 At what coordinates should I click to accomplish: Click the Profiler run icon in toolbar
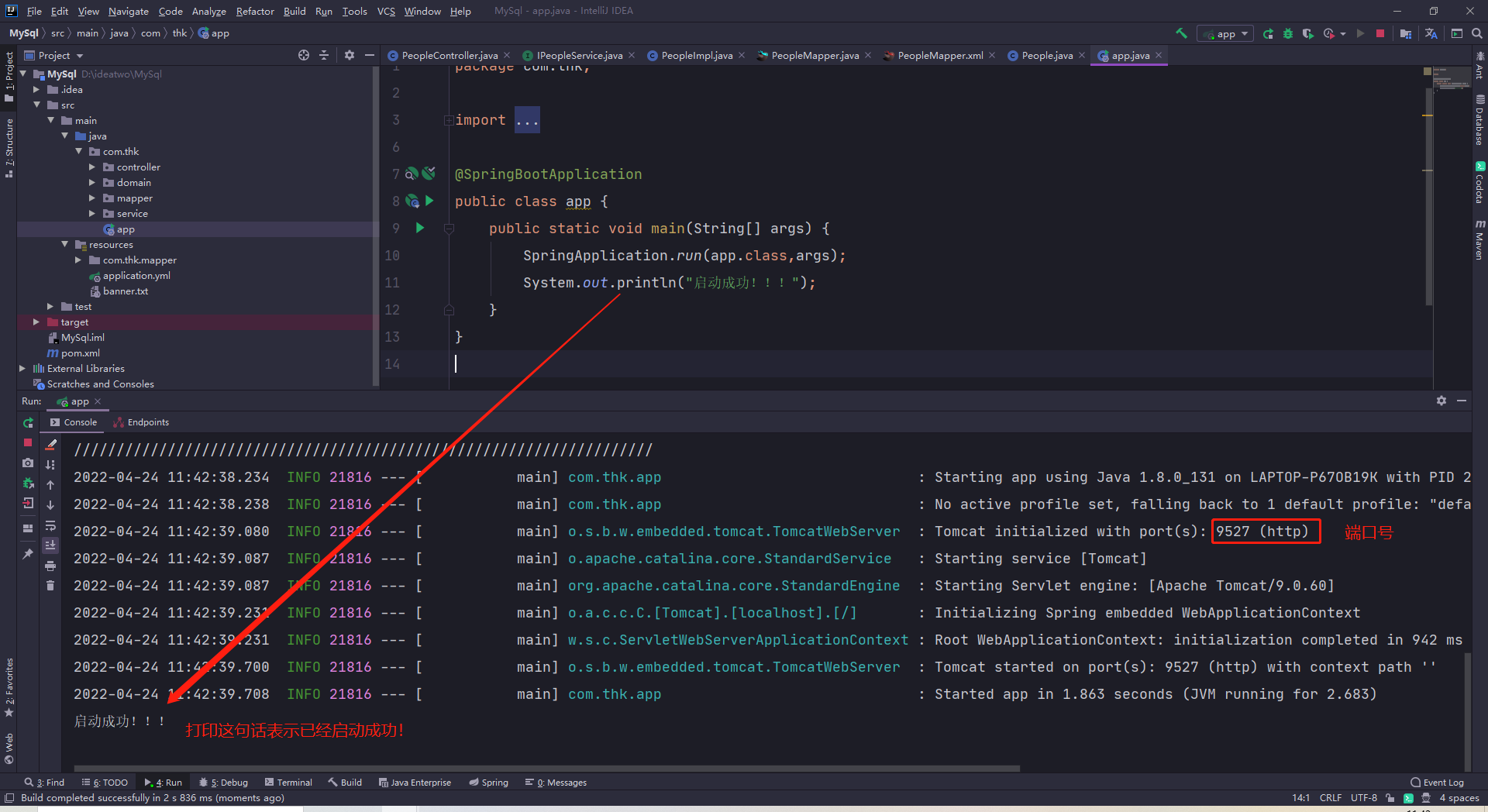coord(1329,33)
